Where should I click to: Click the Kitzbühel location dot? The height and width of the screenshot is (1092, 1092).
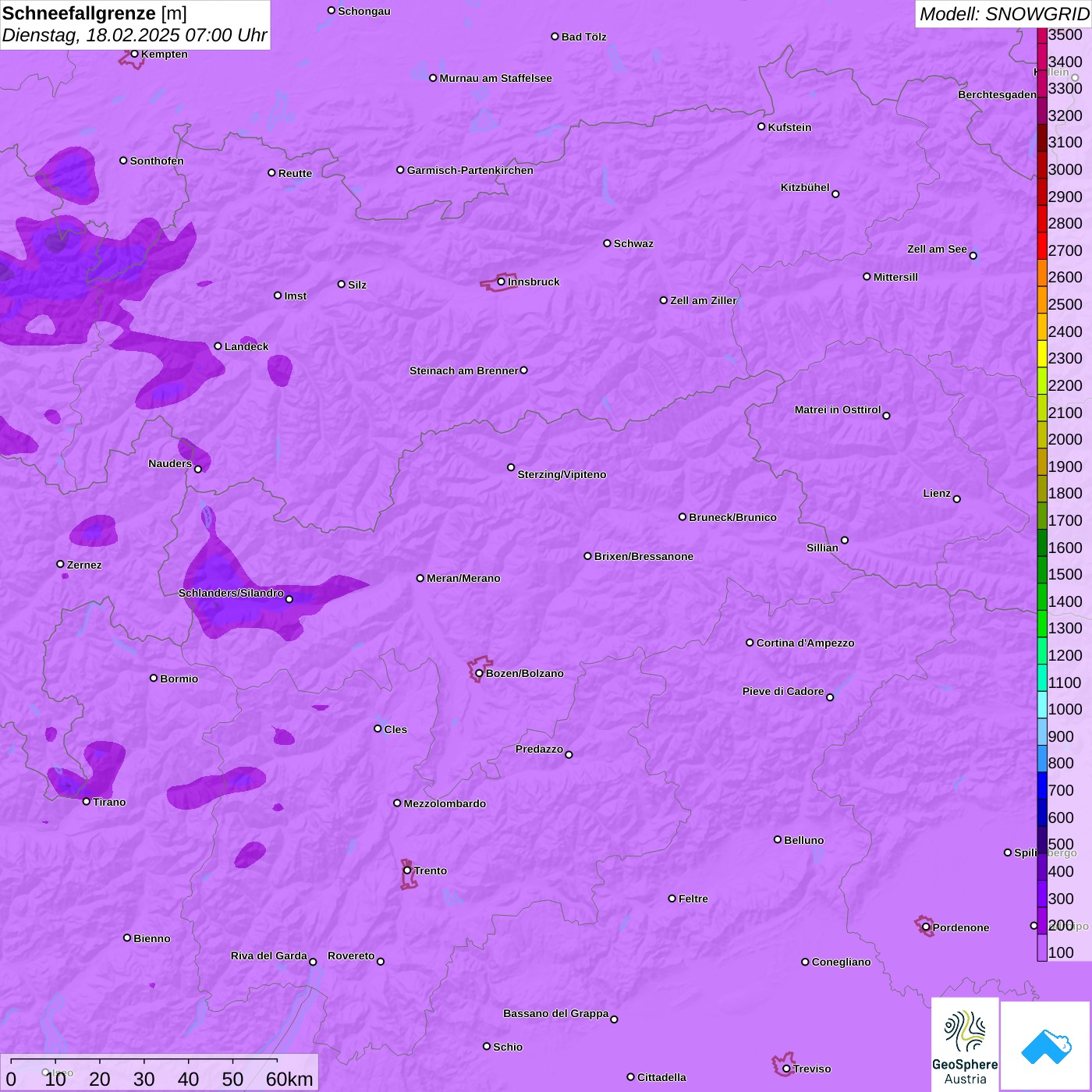pos(835,193)
